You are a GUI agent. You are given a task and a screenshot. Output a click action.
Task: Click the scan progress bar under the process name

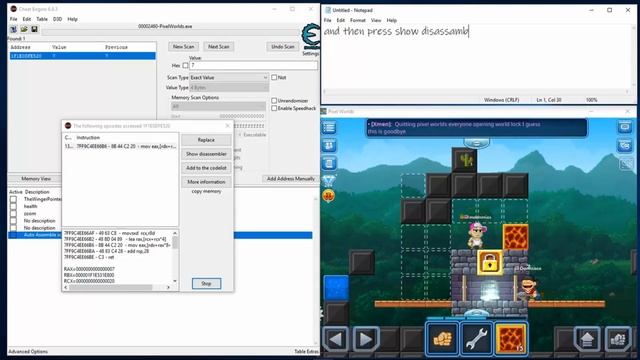(171, 32)
